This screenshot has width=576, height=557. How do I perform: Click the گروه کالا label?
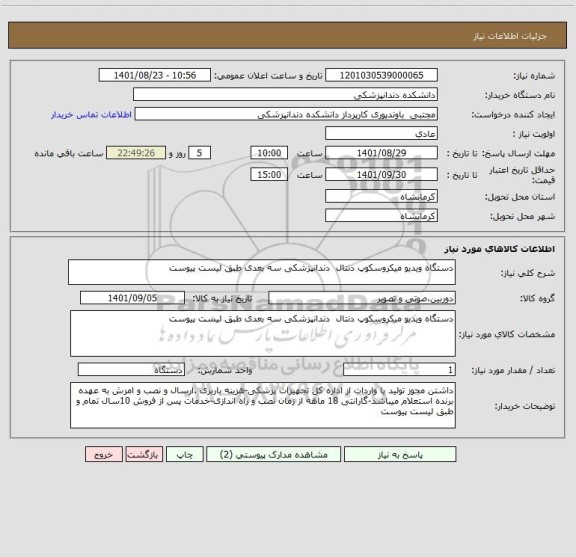(537, 298)
